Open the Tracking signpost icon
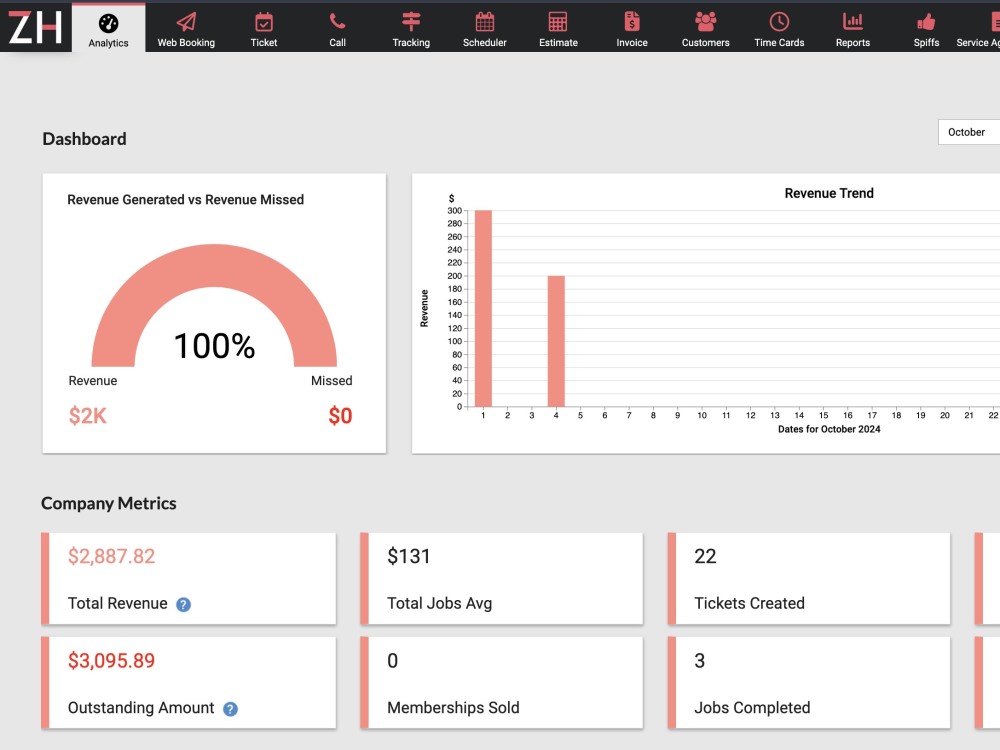The width and height of the screenshot is (1000, 750). 411,22
